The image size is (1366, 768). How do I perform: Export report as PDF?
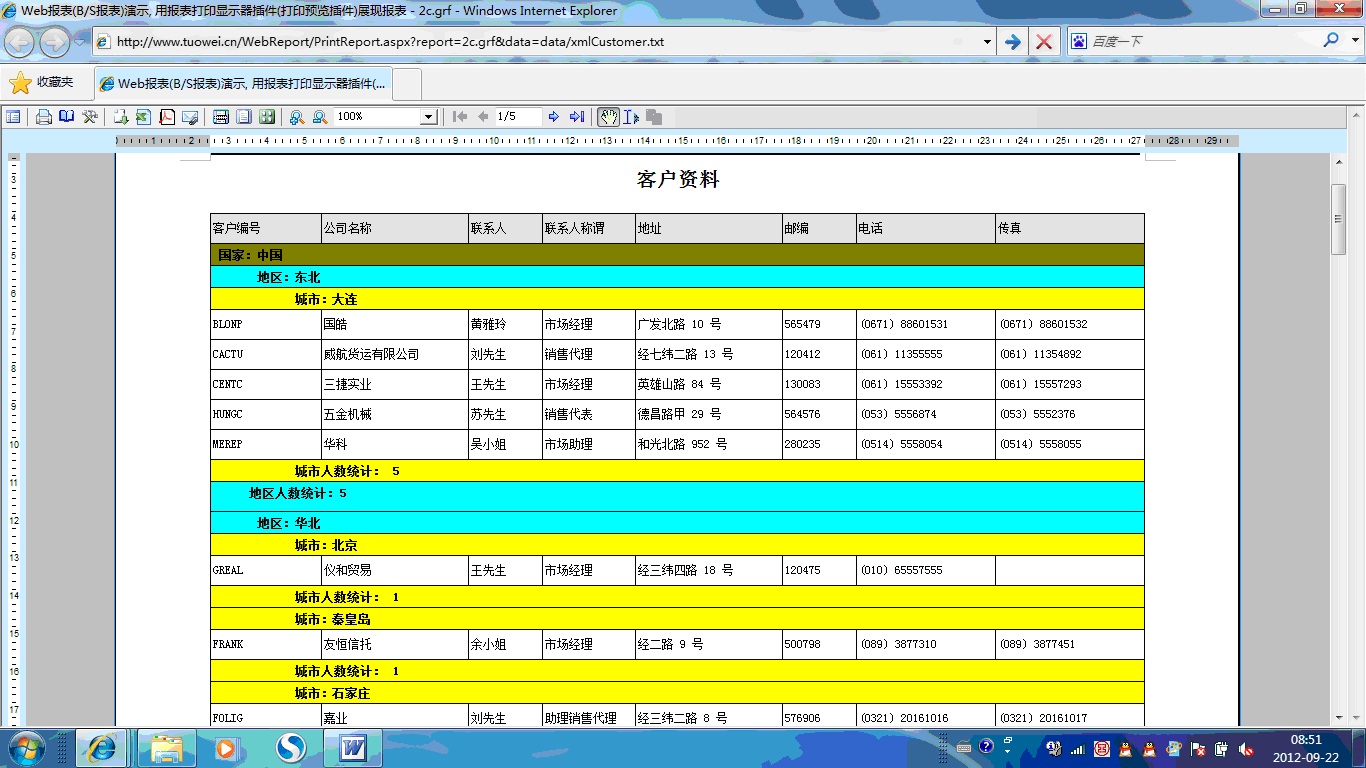[x=167, y=117]
